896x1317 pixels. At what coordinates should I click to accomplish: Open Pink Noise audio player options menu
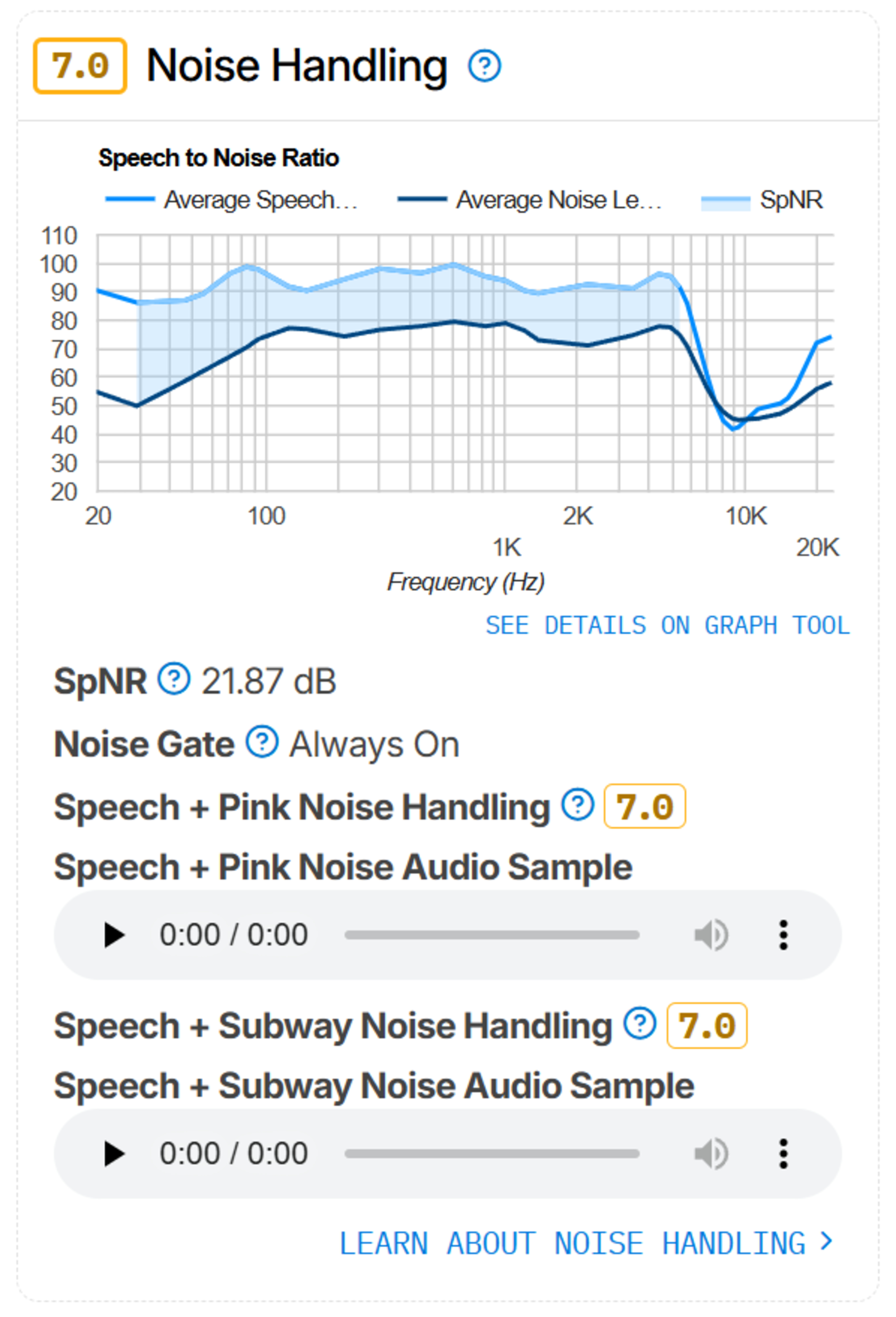coord(783,935)
